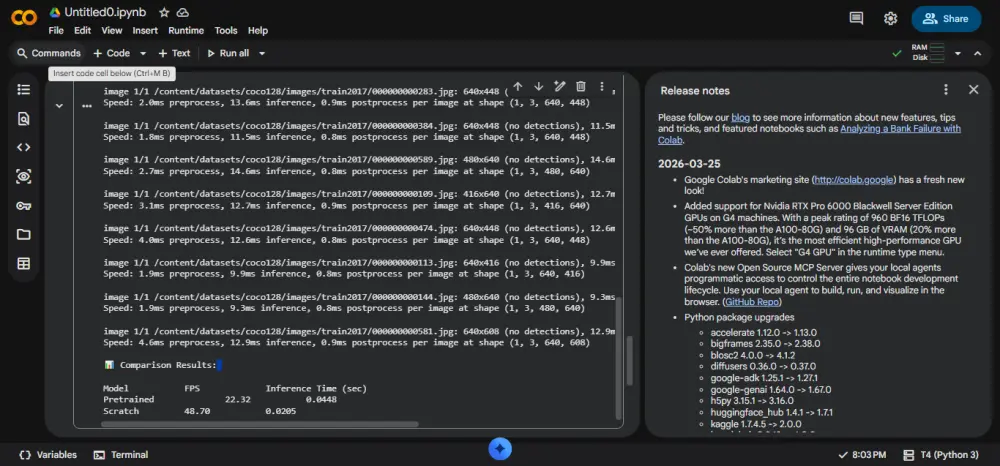The width and height of the screenshot is (1000, 466).
Task: Open the settings gear
Action: coord(891,18)
